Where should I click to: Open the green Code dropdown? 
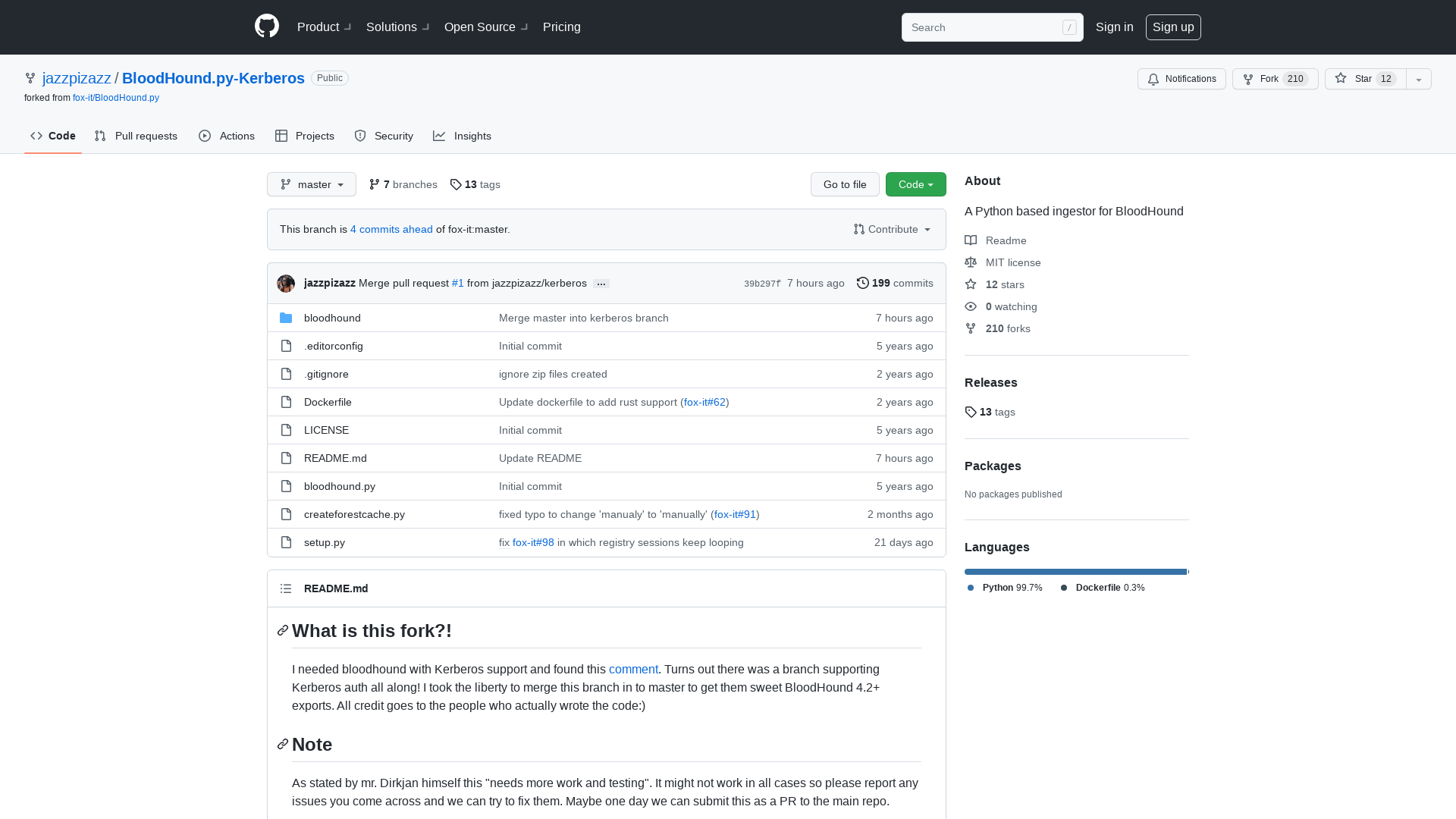coord(915,184)
